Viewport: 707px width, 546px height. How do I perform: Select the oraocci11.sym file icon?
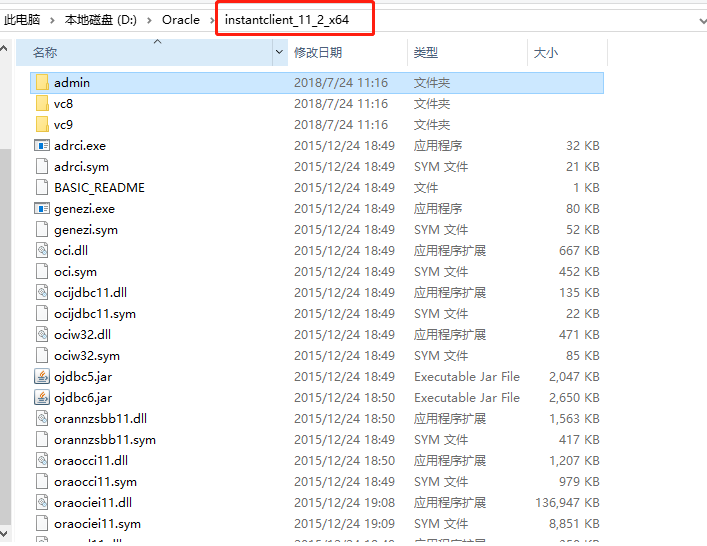[x=42, y=482]
